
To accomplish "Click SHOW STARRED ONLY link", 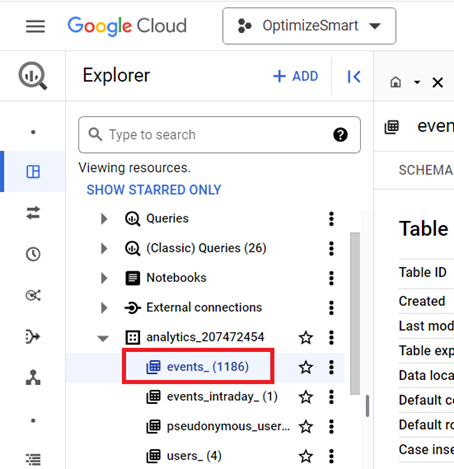I will pos(154,190).
